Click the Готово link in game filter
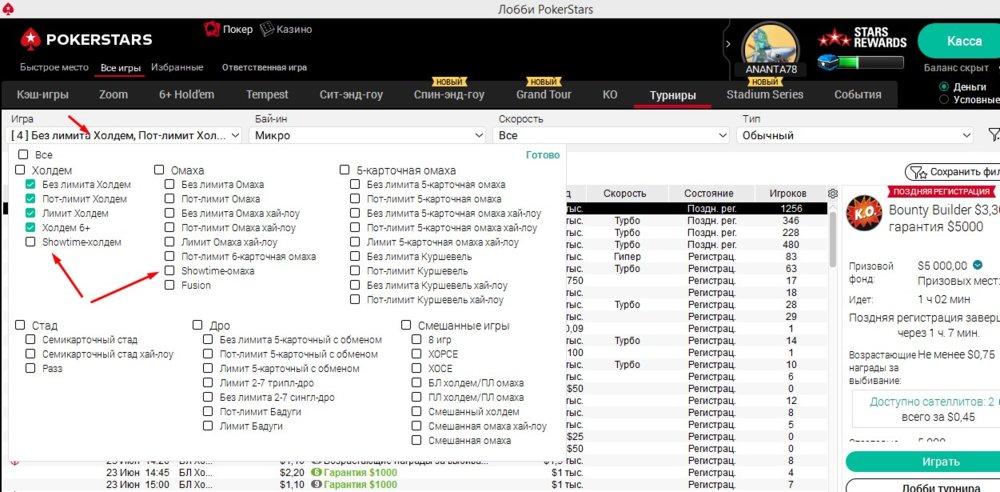This screenshot has height=492, width=1000. (x=543, y=154)
